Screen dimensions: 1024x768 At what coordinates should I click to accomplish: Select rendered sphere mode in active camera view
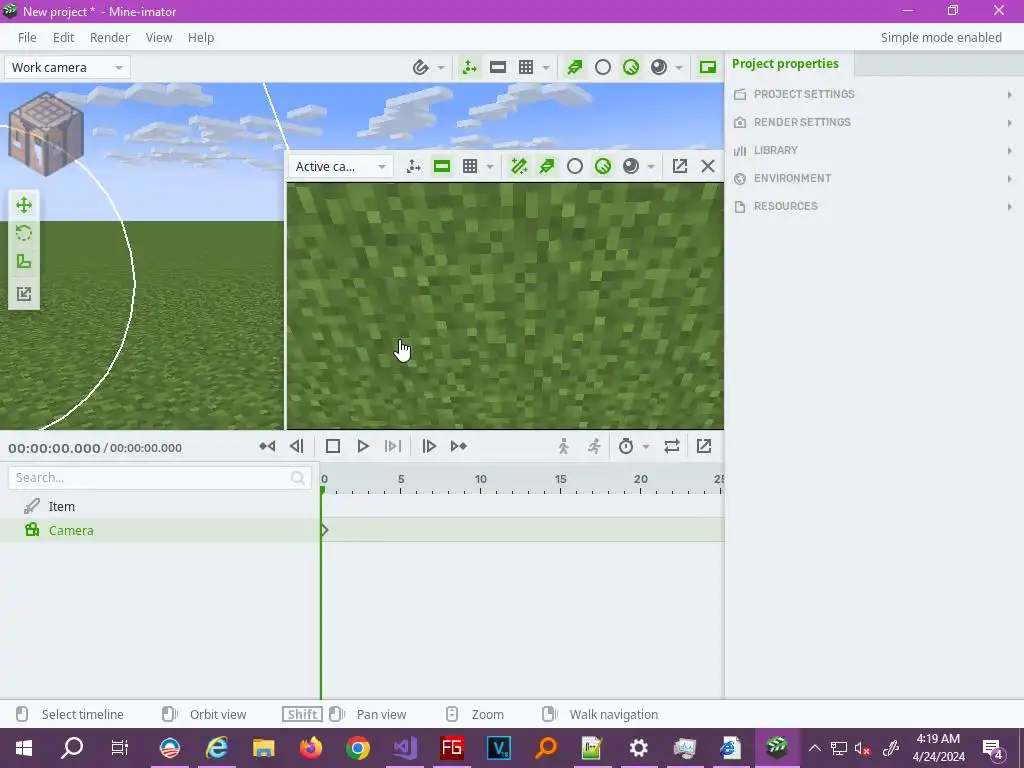(x=631, y=167)
